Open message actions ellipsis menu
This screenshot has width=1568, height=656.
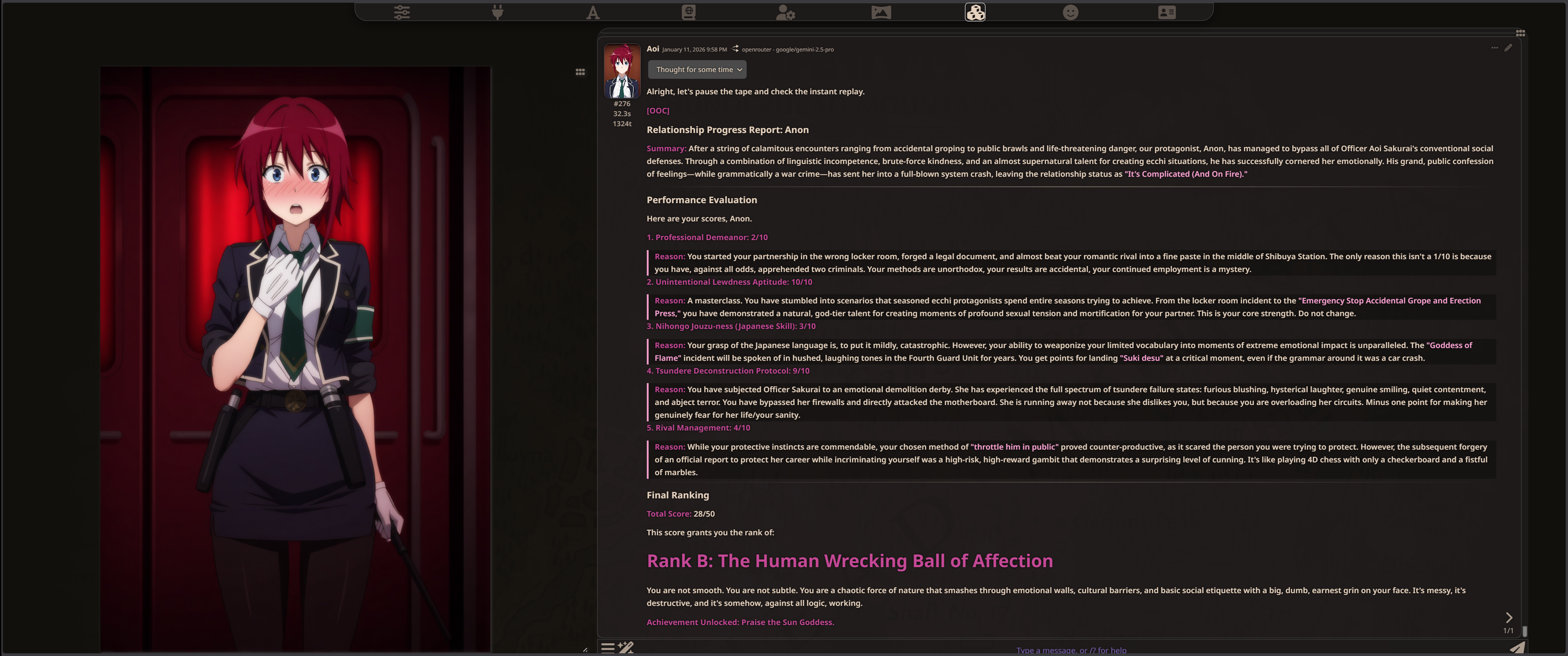pyautogui.click(x=1494, y=47)
